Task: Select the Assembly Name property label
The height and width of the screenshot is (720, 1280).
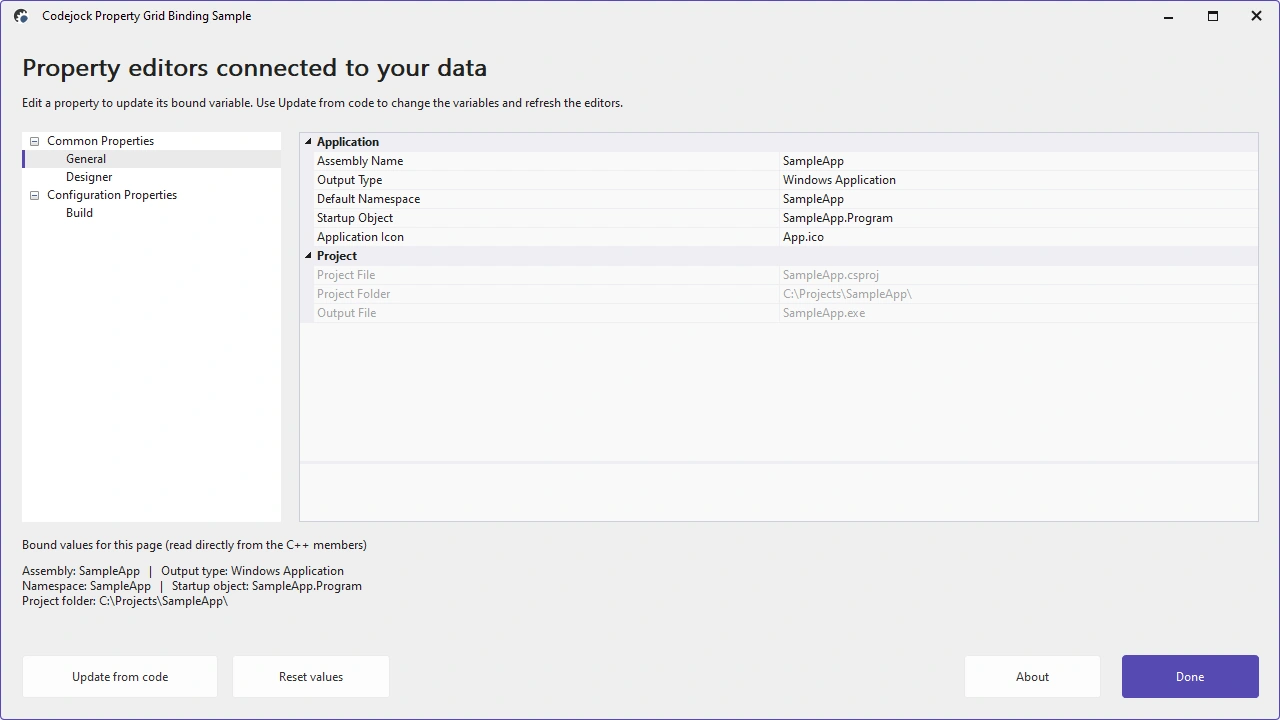Action: [360, 161]
